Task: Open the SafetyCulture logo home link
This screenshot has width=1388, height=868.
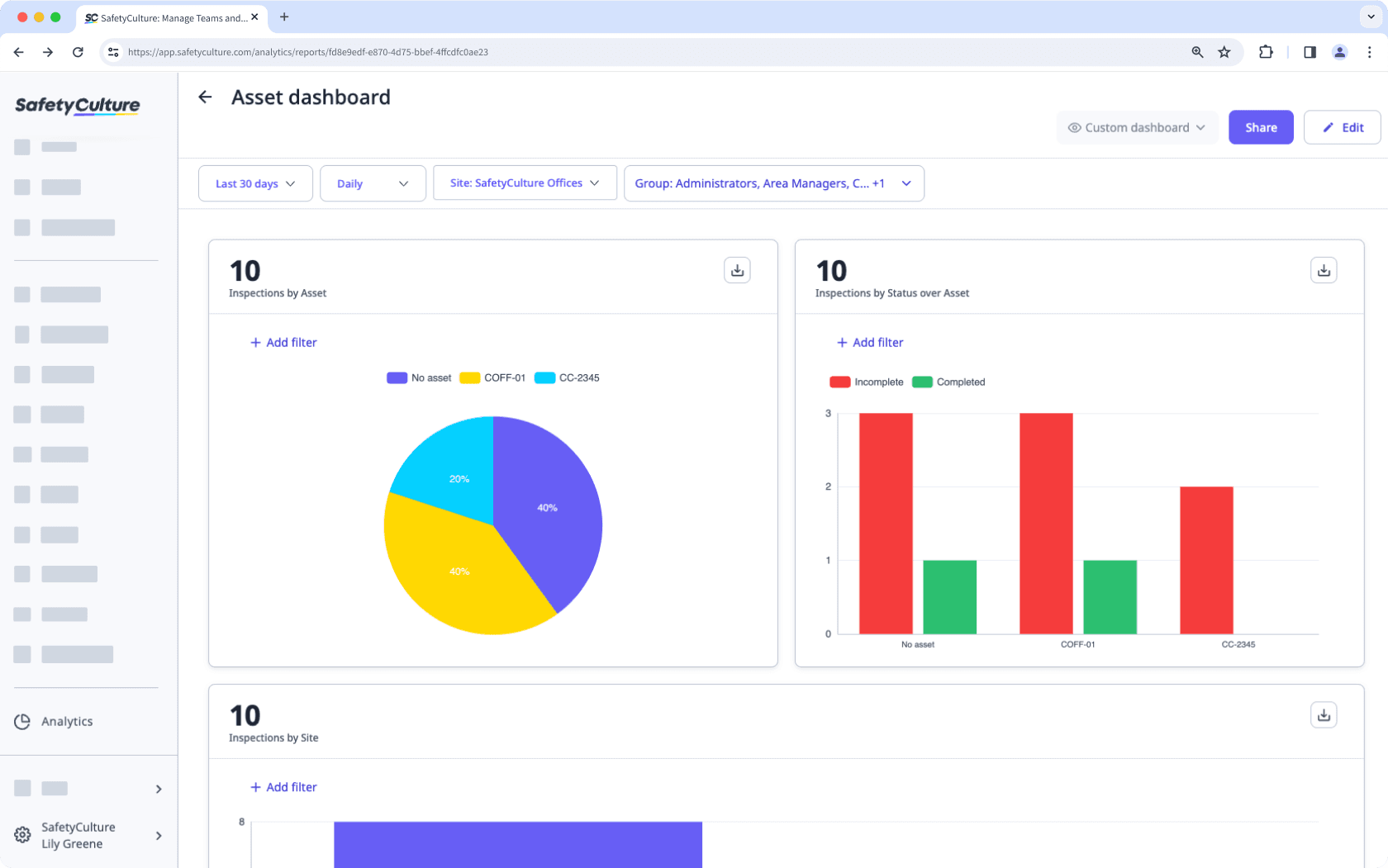Action: point(77,106)
